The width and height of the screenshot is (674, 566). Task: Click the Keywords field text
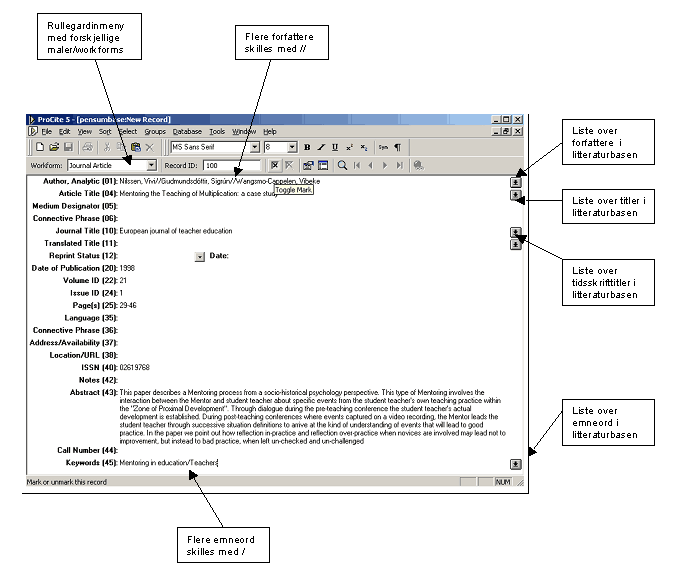(168, 463)
